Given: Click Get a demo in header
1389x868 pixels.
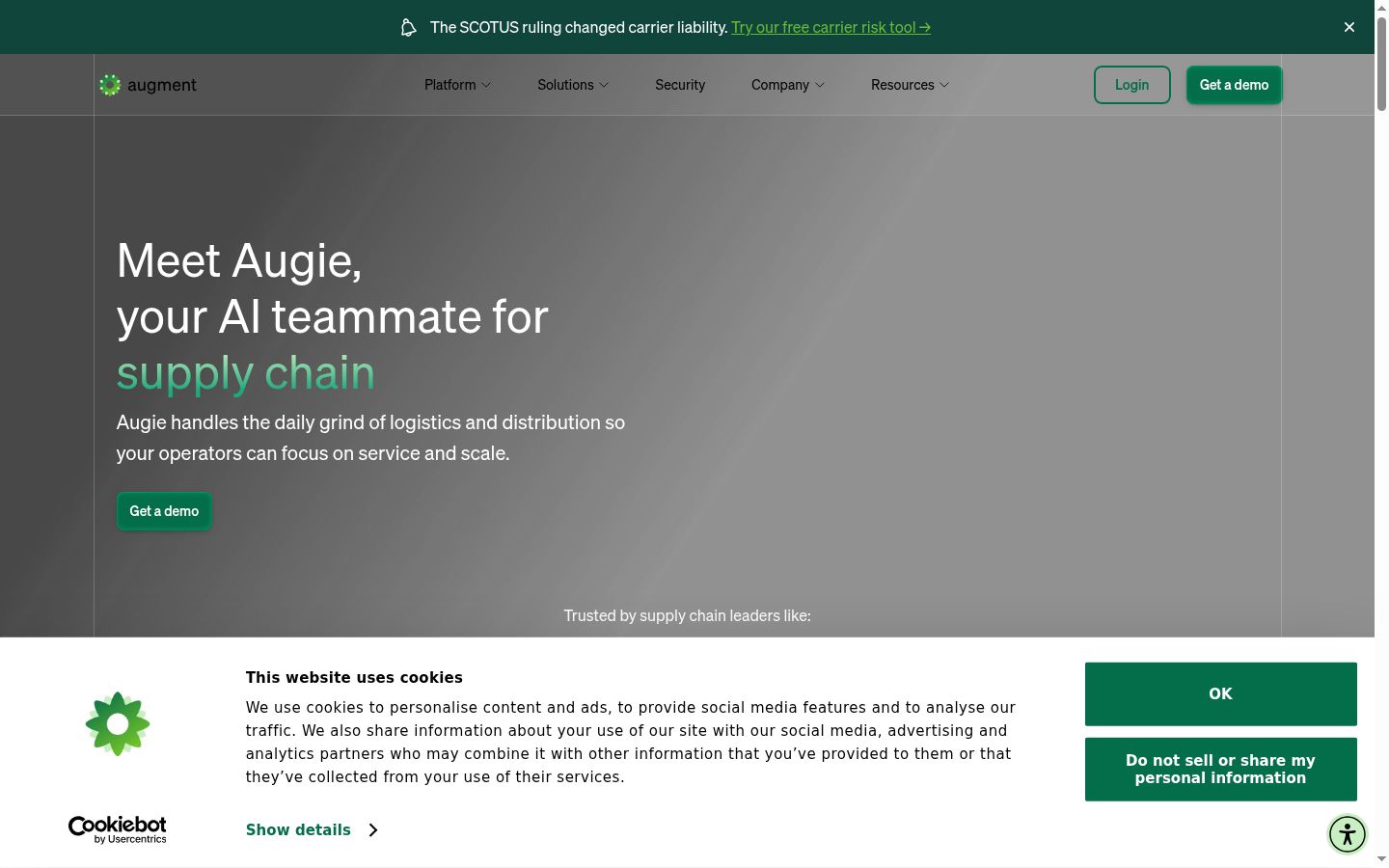Looking at the screenshot, I should [x=1234, y=85].
